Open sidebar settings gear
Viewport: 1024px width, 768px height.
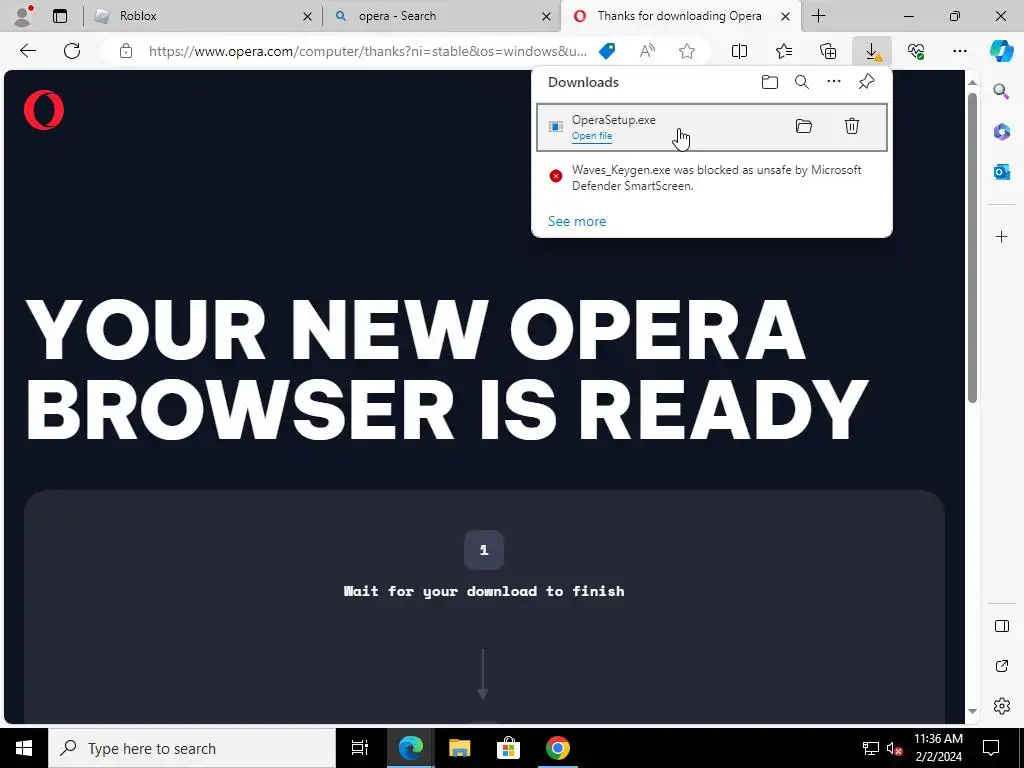click(x=1002, y=706)
